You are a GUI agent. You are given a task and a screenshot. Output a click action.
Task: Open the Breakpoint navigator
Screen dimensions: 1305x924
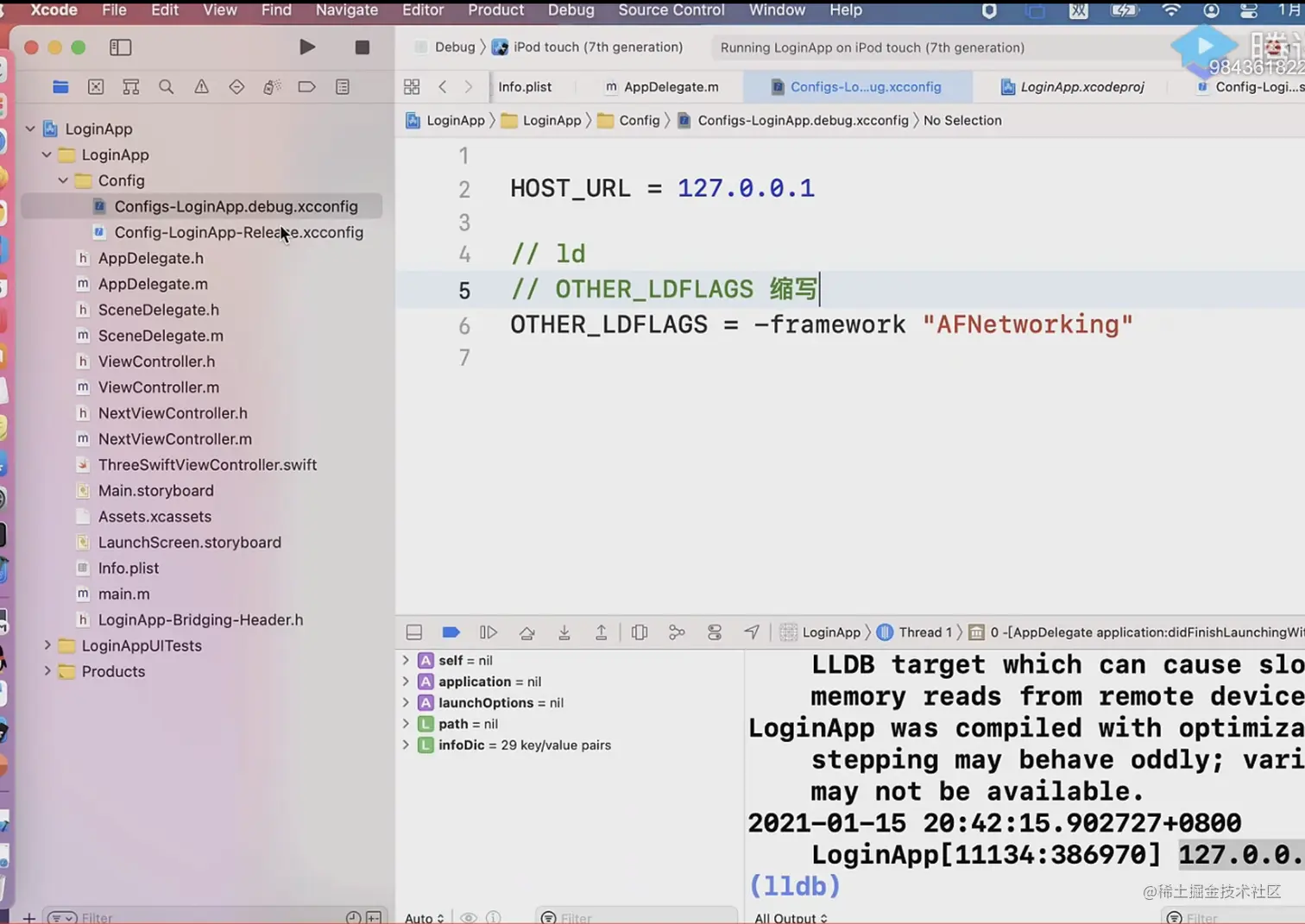tap(307, 87)
